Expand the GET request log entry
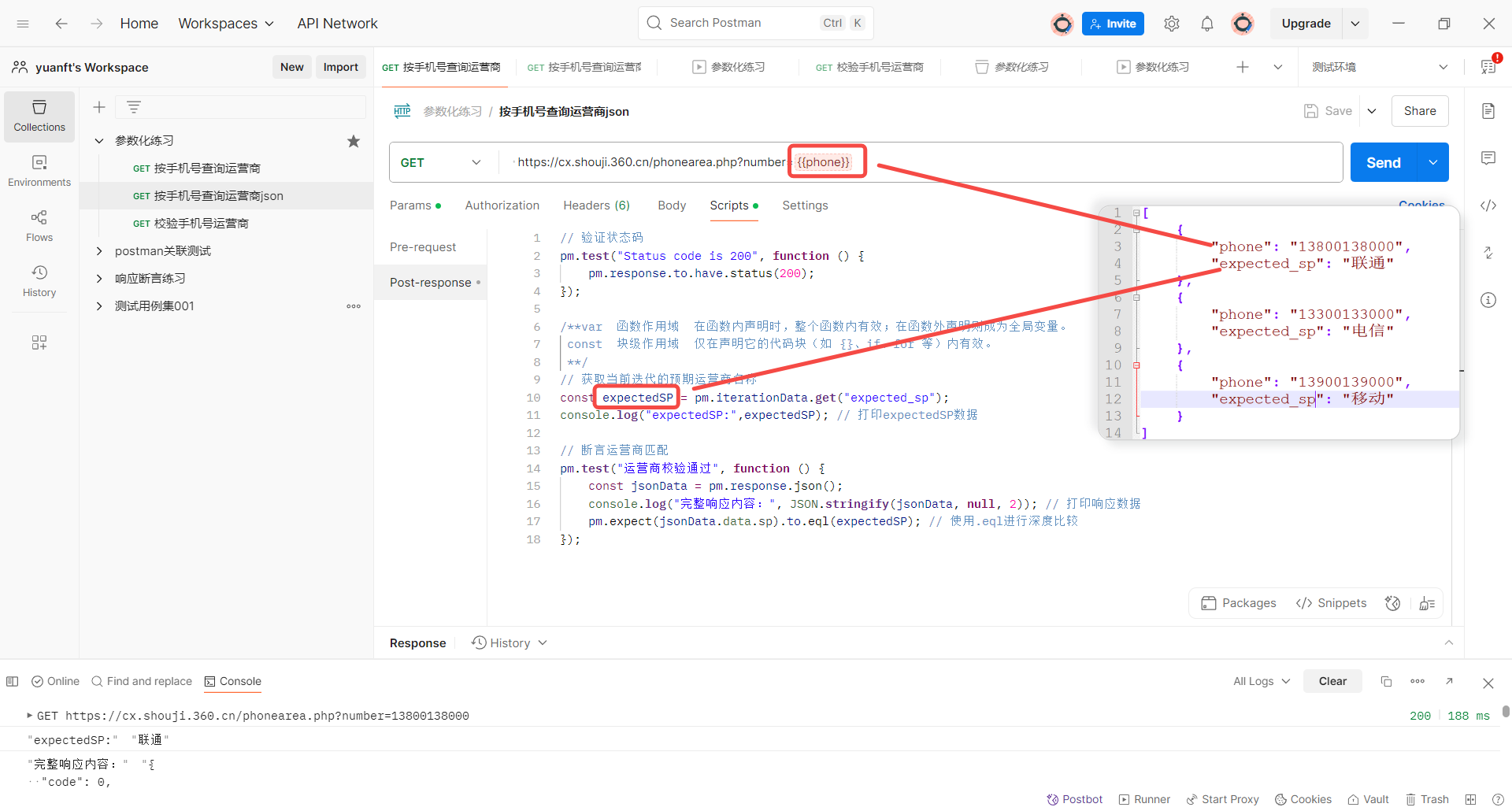 pyautogui.click(x=30, y=716)
